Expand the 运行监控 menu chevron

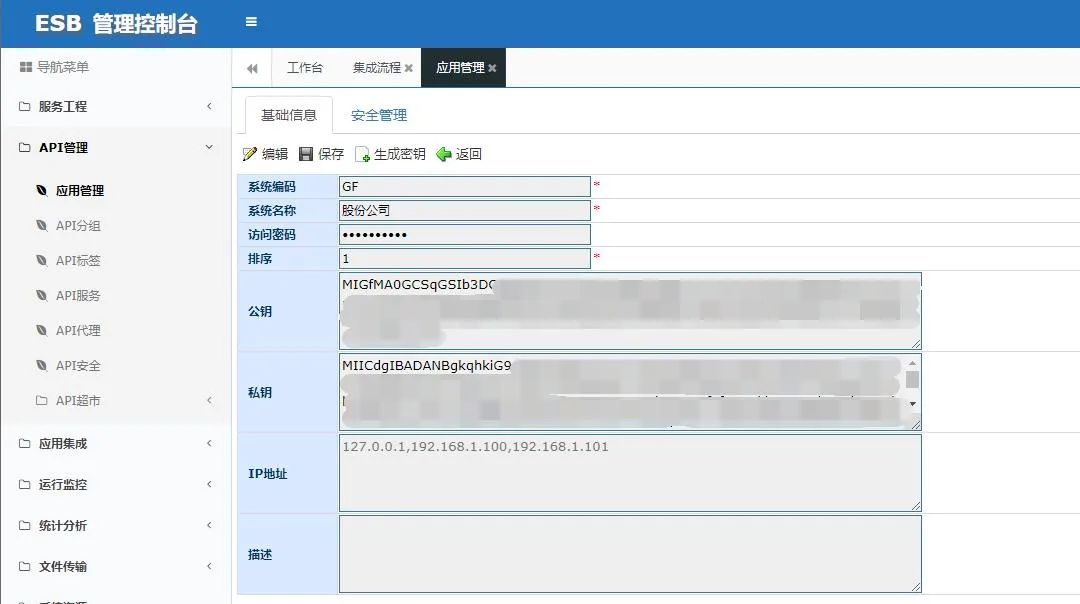click(209, 485)
